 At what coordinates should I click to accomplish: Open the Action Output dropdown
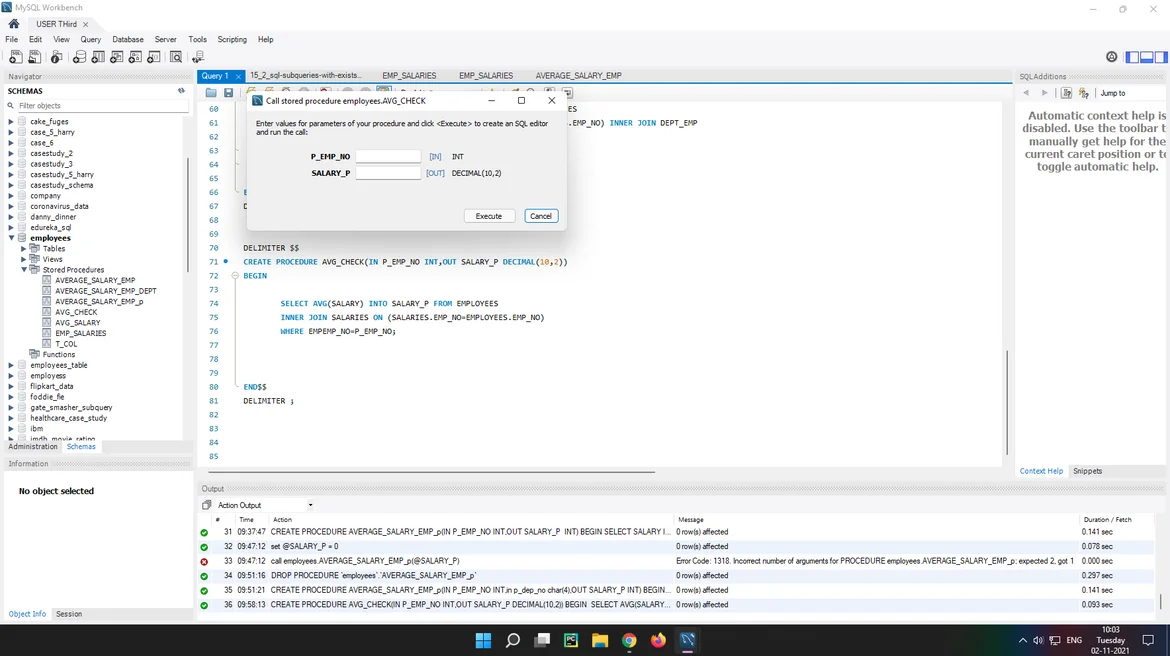[x=310, y=505]
